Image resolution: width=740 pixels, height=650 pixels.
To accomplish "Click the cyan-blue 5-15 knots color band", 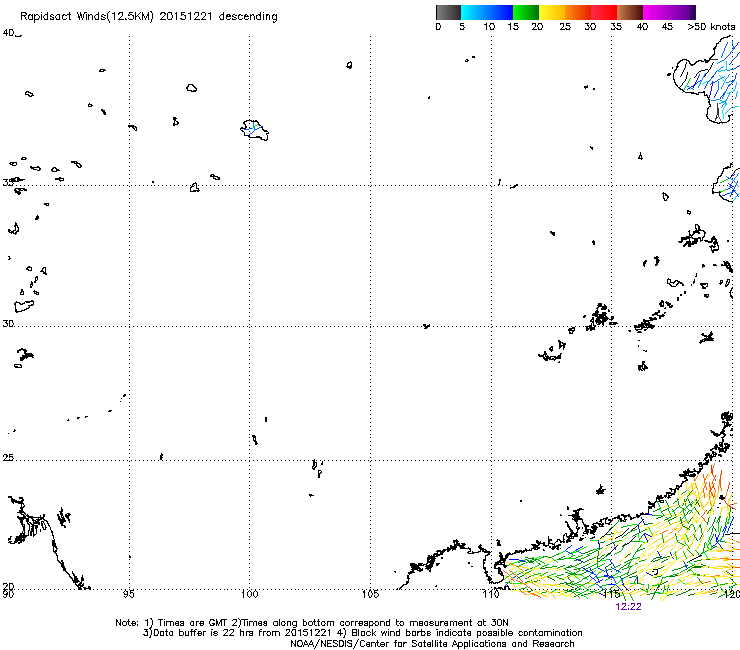I will (487, 12).
